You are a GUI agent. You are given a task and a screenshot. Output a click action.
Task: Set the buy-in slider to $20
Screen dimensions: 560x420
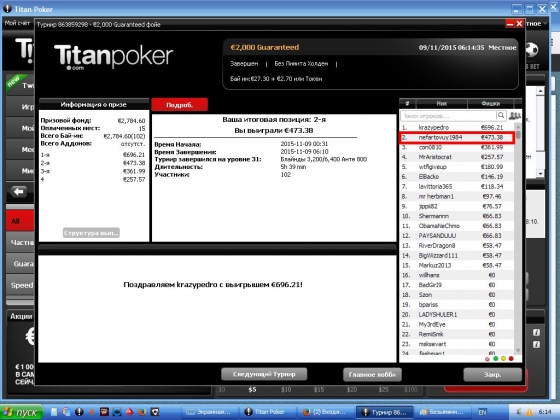point(351,390)
